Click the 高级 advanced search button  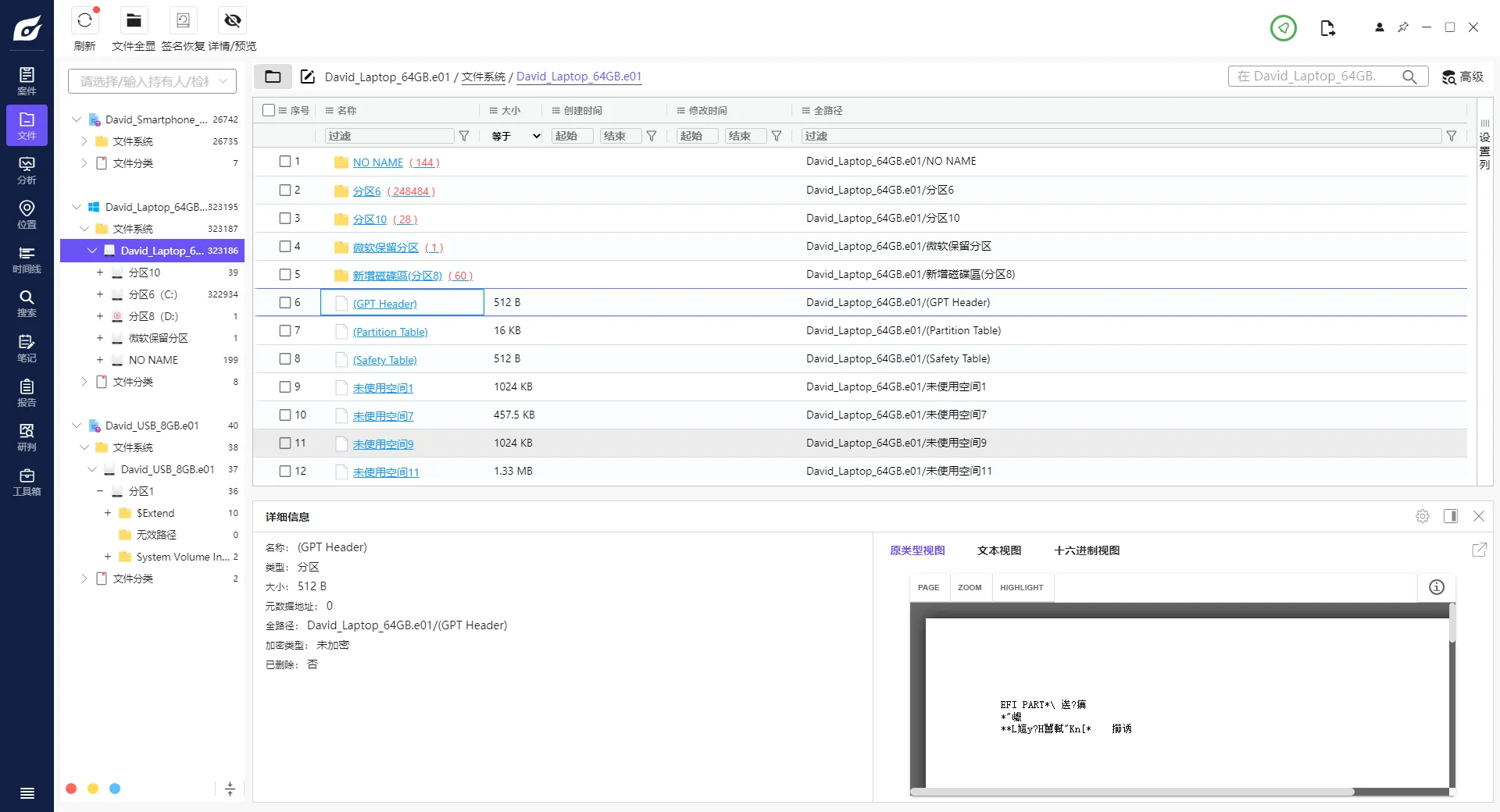tap(1462, 77)
